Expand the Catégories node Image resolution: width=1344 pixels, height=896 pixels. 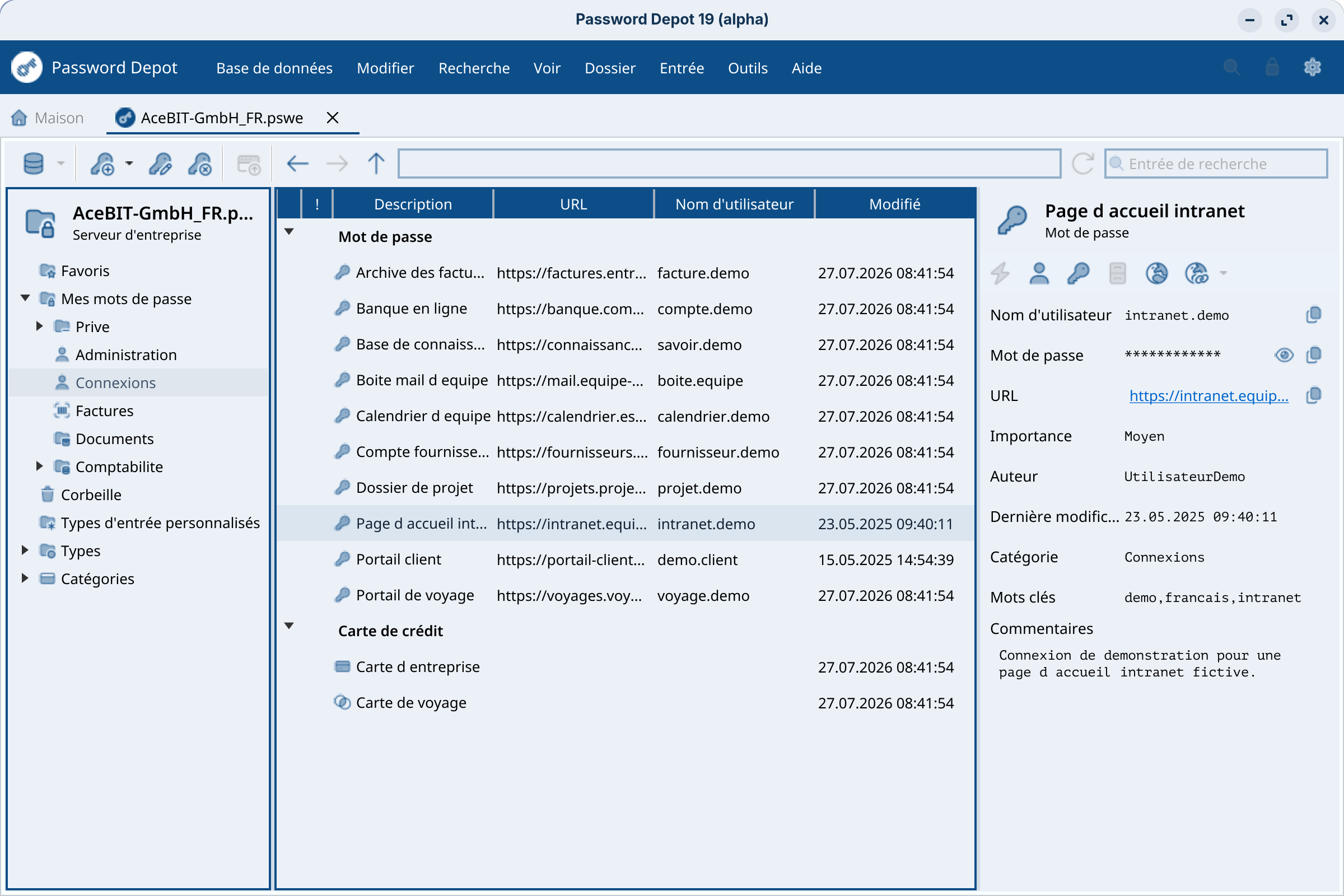point(25,578)
